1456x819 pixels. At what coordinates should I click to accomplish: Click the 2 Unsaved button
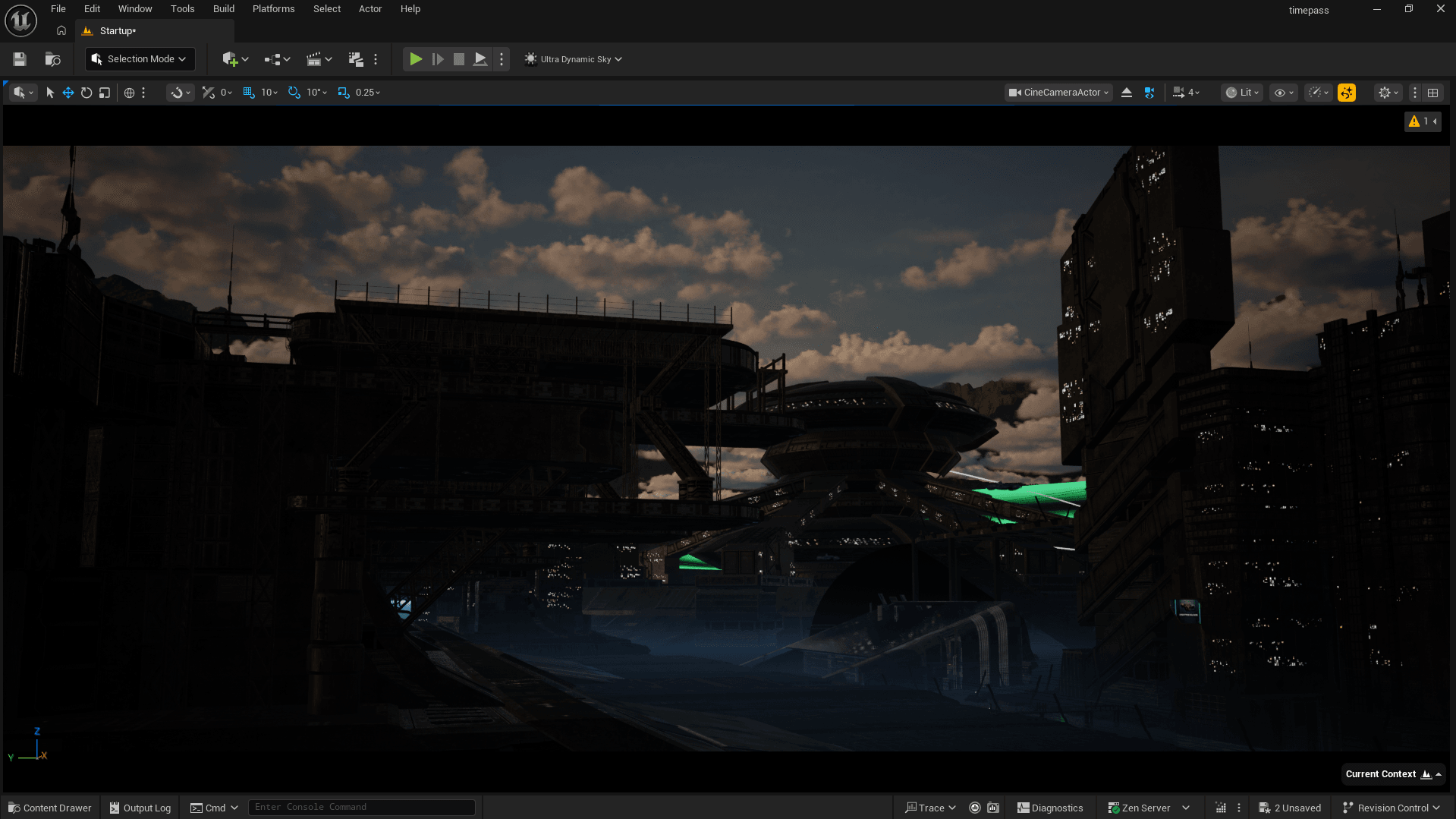click(1290, 808)
